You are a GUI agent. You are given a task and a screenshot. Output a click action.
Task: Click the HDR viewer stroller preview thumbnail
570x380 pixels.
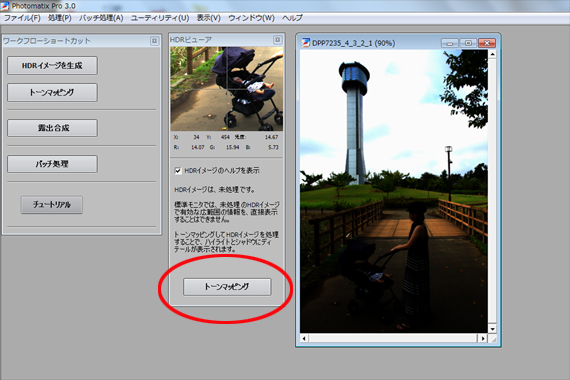[x=226, y=89]
